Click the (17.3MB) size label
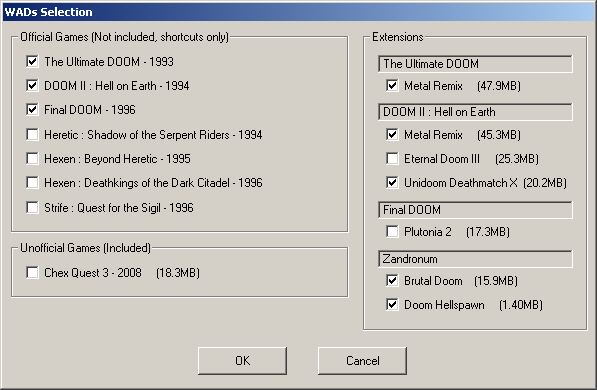 488,232
